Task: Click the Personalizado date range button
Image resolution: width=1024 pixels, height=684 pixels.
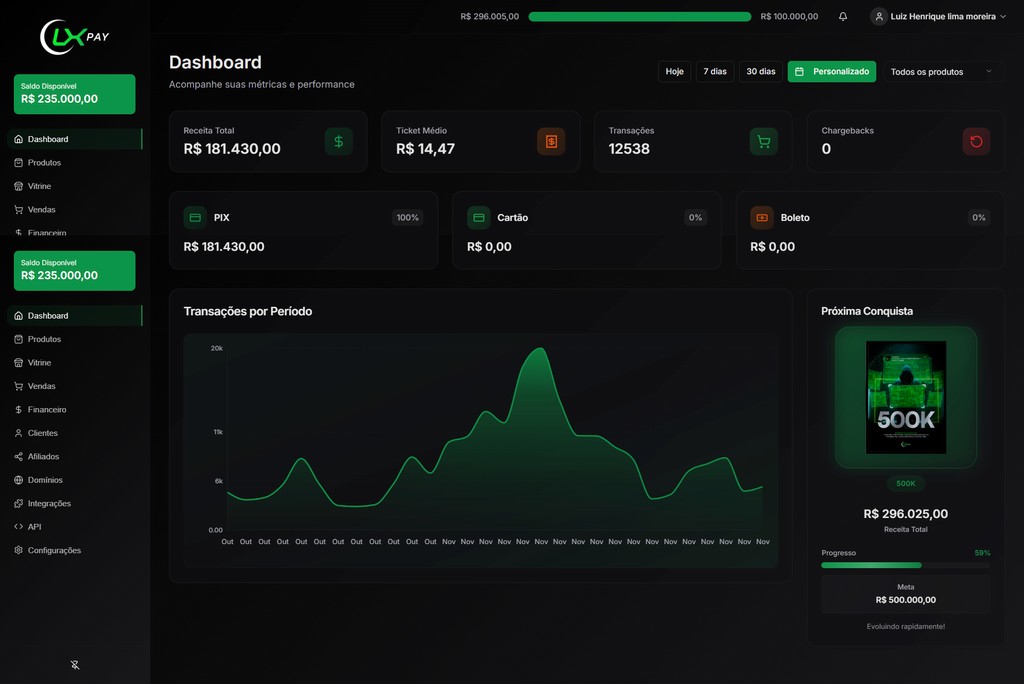Action: [832, 71]
